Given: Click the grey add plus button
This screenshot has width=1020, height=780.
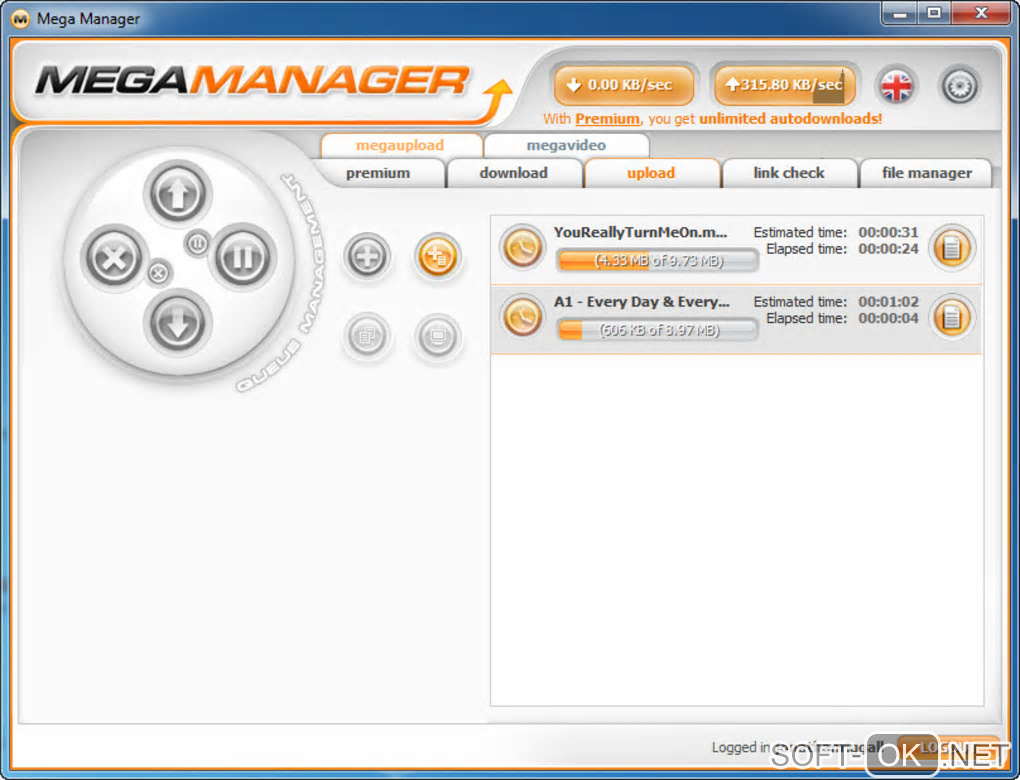Looking at the screenshot, I should [367, 256].
